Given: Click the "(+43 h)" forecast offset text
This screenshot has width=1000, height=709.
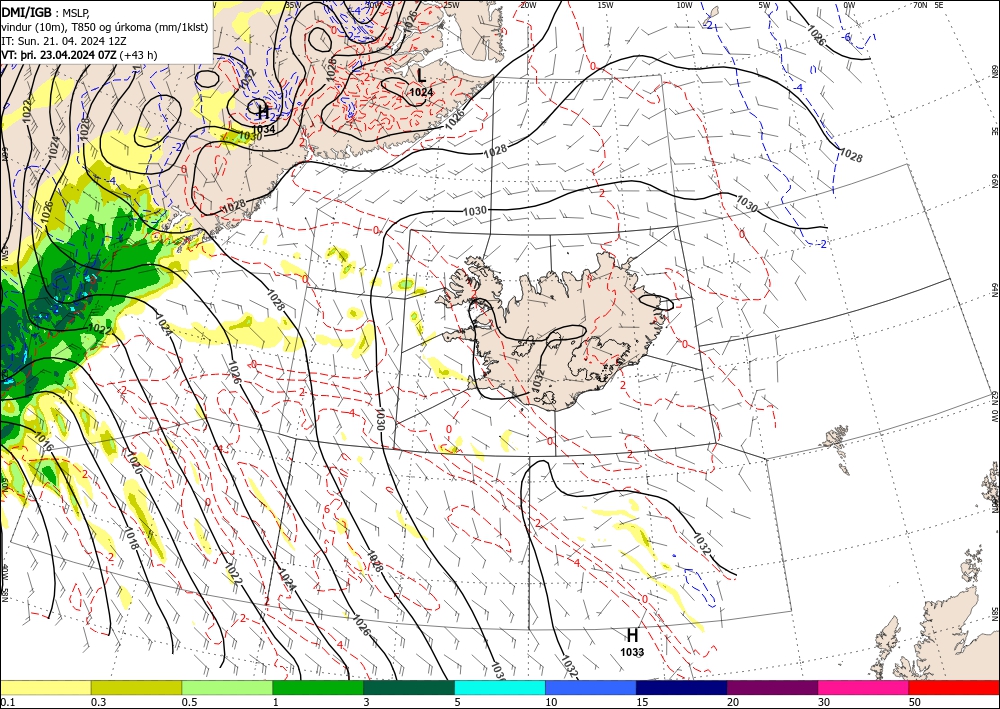Looking at the screenshot, I should (138, 55).
